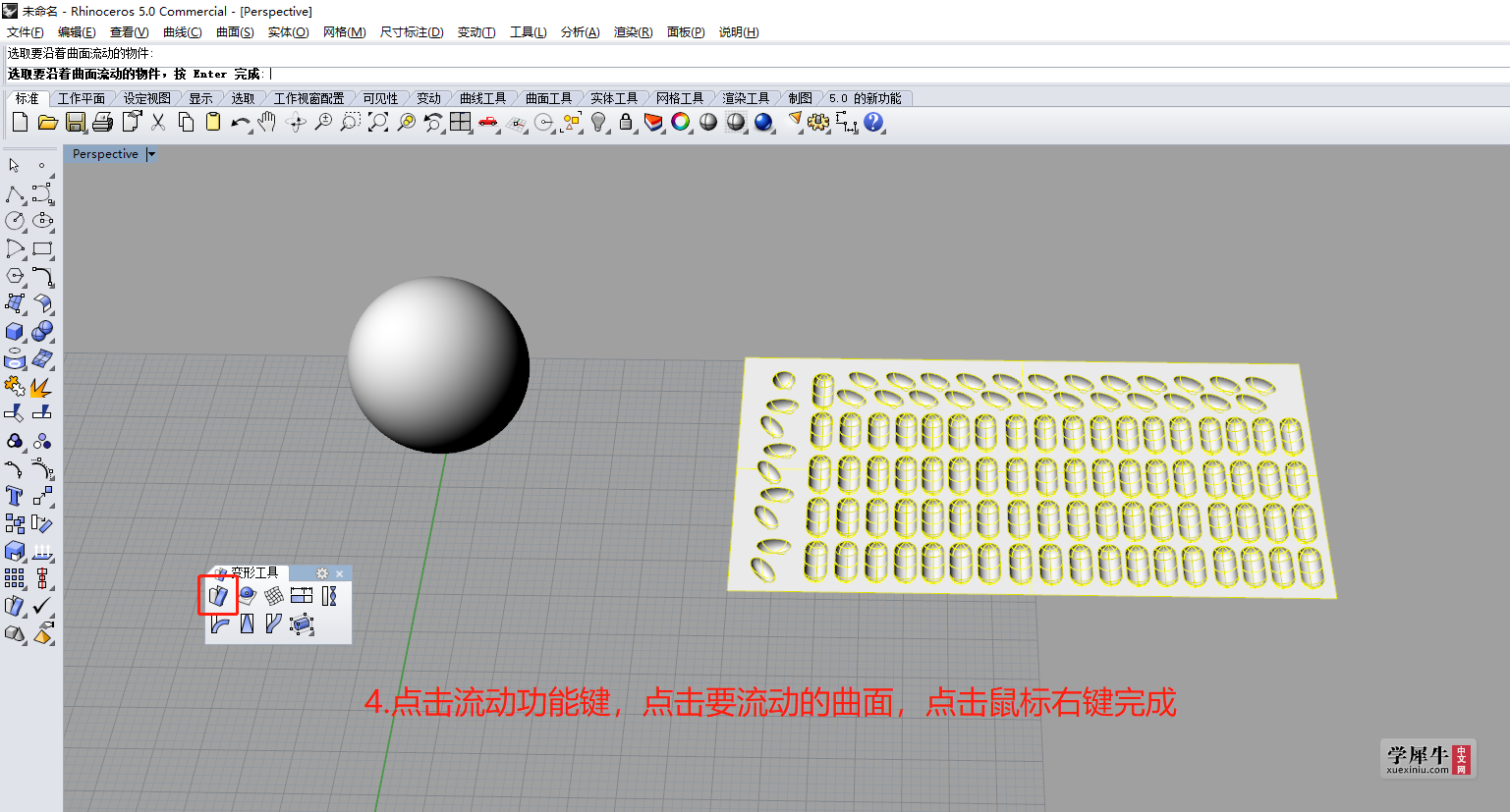Switch to the 网格工具 toolbar tab
This screenshot has width=1510, height=812.
pos(680,98)
